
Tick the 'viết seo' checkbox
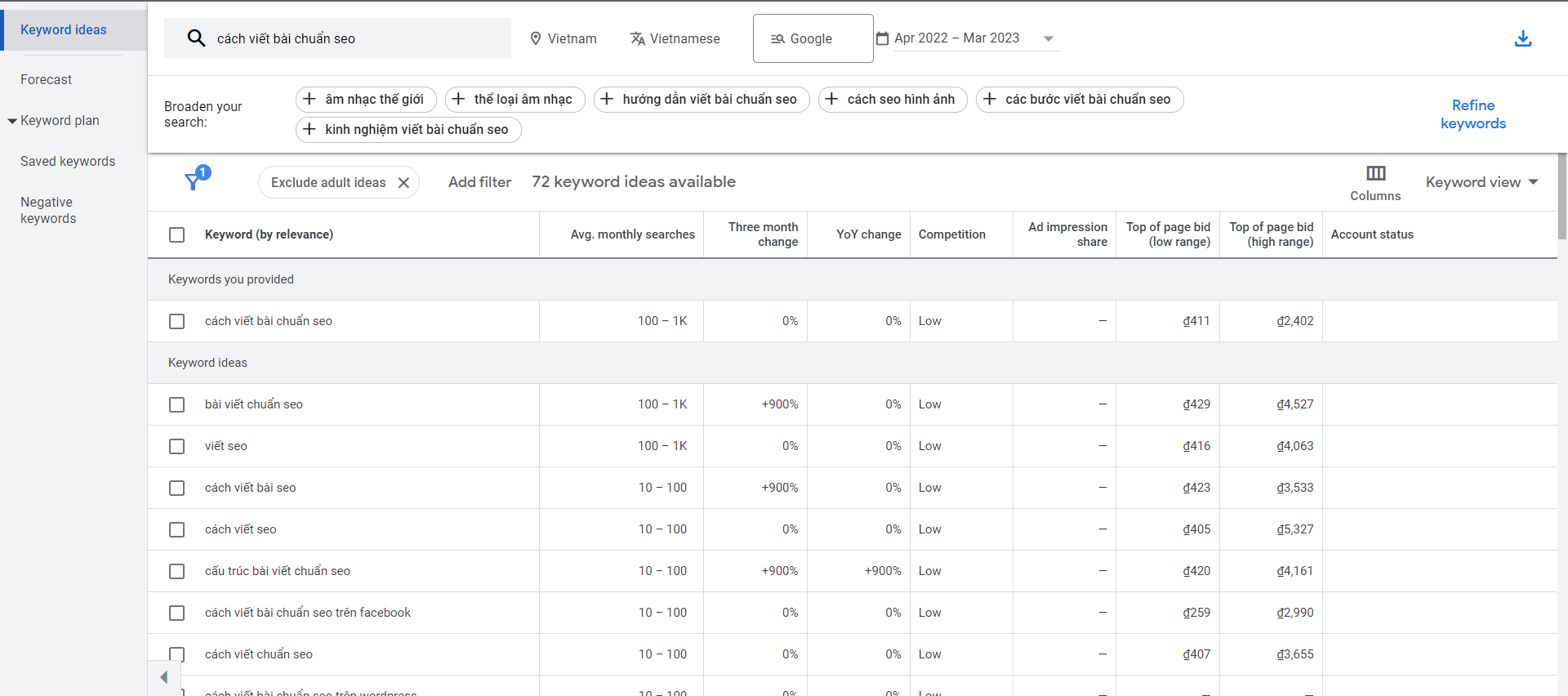[176, 446]
